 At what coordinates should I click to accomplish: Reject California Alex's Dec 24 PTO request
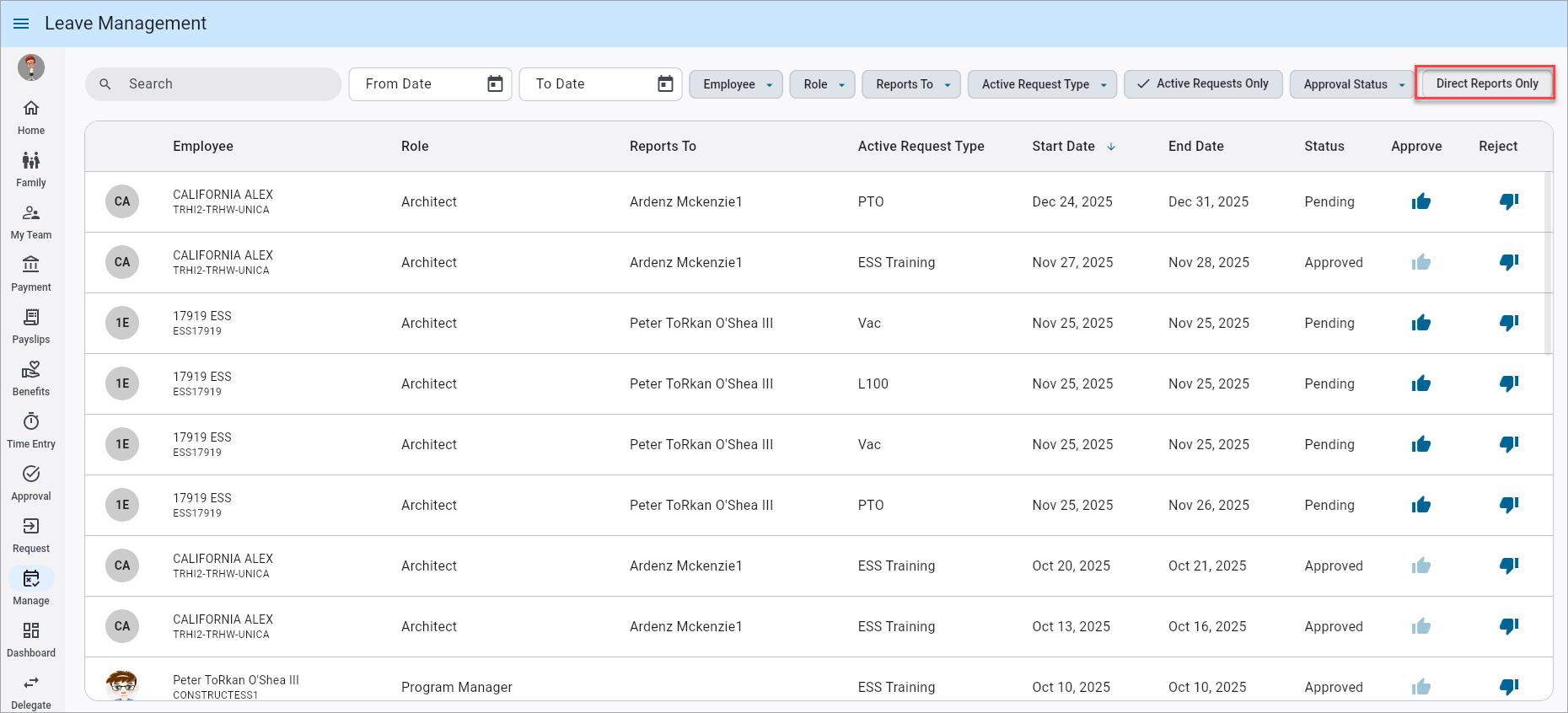tap(1508, 201)
